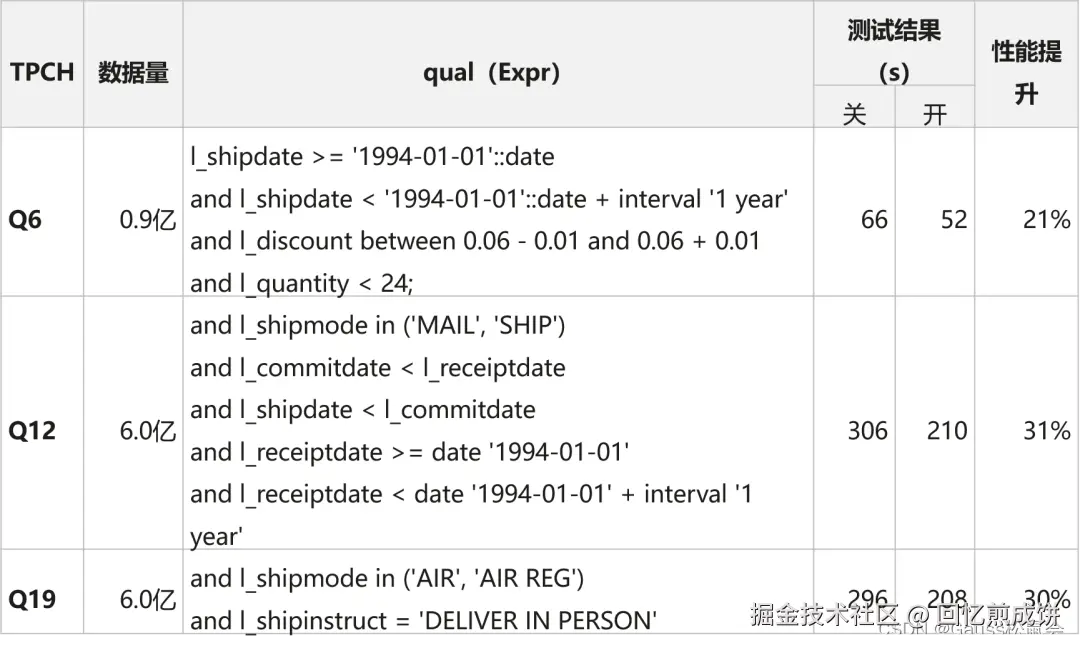The image size is (1080, 648).
Task: Click the 性能提升 column header
Action: click(x=1026, y=72)
